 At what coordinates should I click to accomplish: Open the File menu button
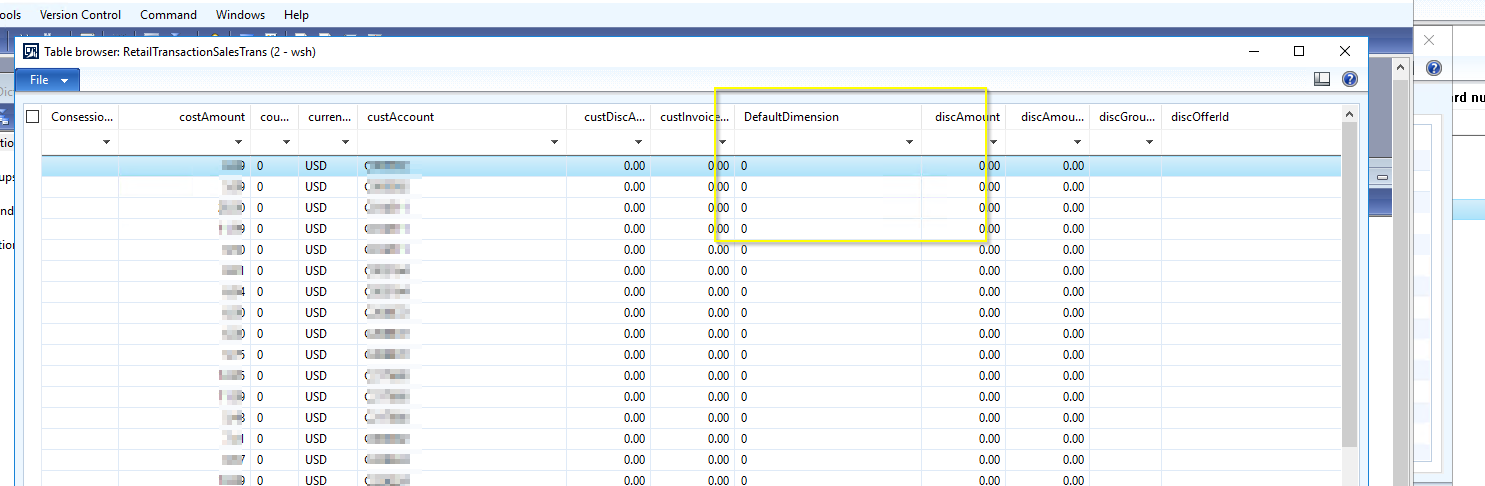pyautogui.click(x=48, y=80)
